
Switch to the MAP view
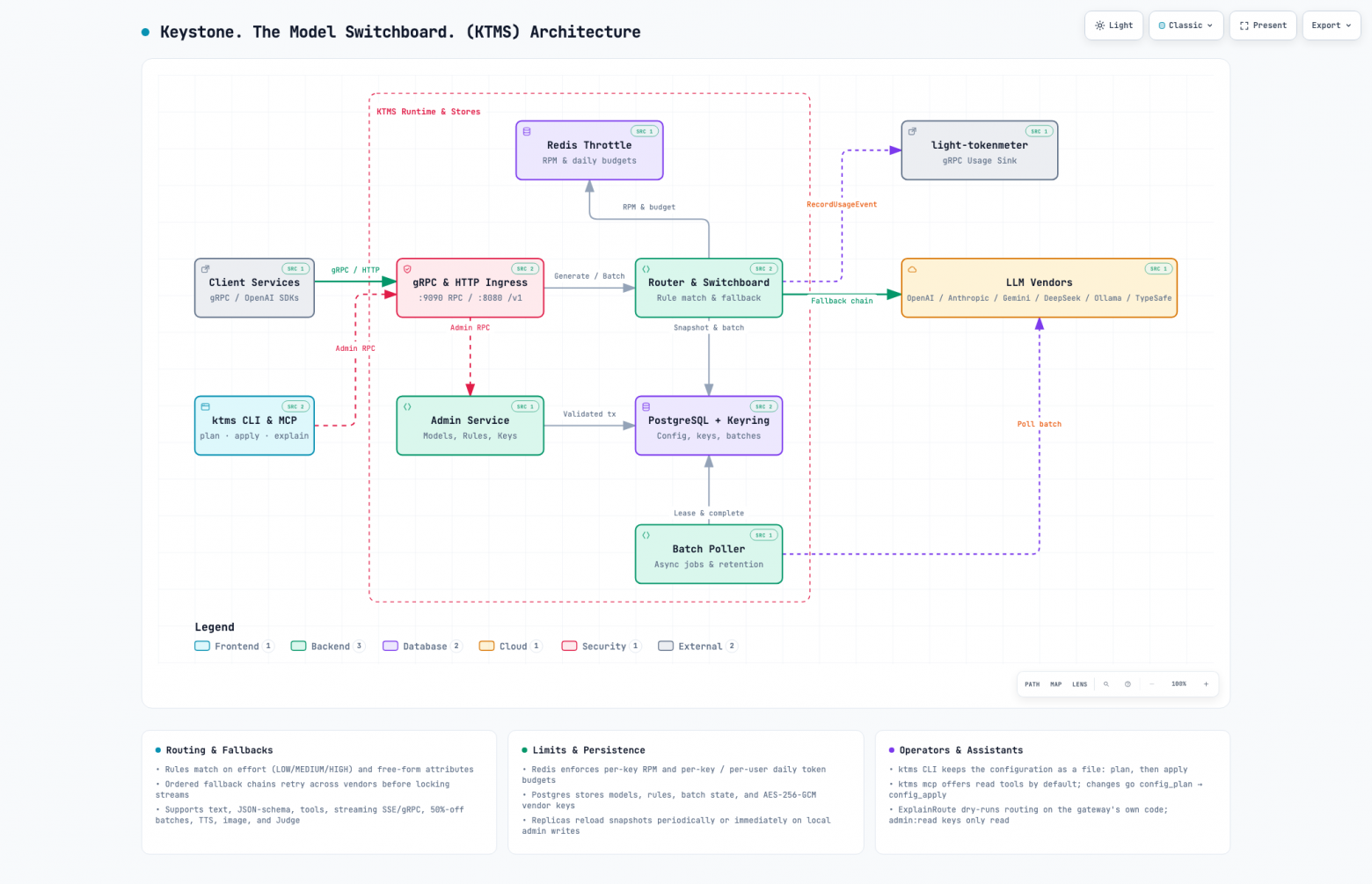[x=1055, y=684]
